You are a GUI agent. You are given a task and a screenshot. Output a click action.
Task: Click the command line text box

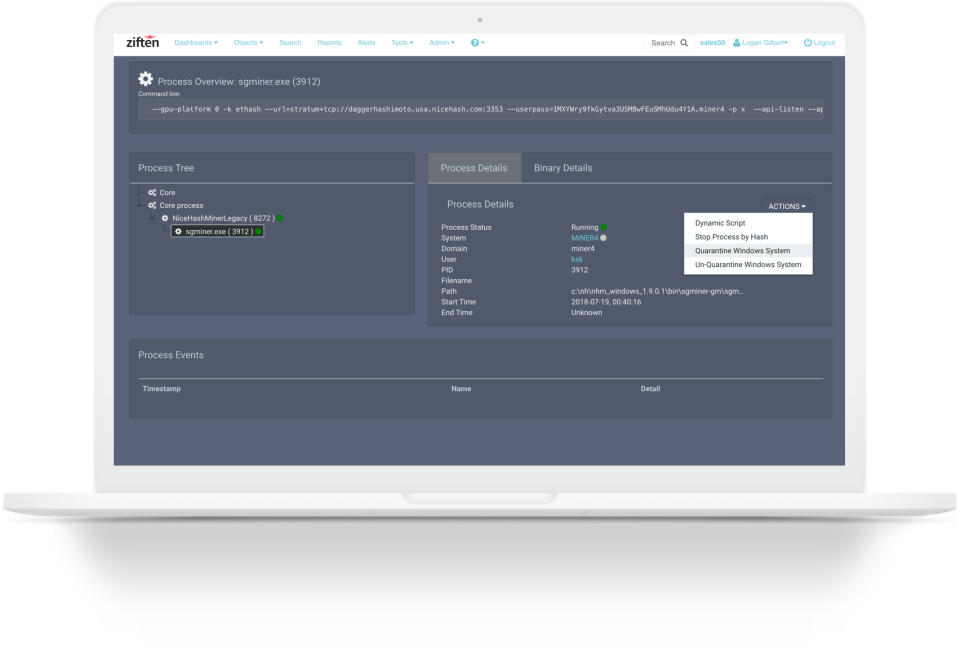(x=480, y=108)
